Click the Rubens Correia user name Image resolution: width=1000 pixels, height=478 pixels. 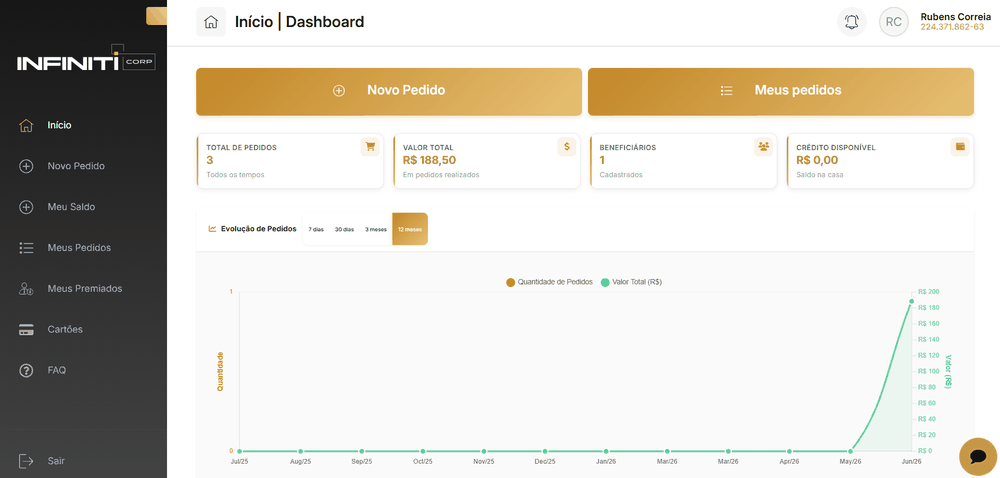(x=955, y=17)
